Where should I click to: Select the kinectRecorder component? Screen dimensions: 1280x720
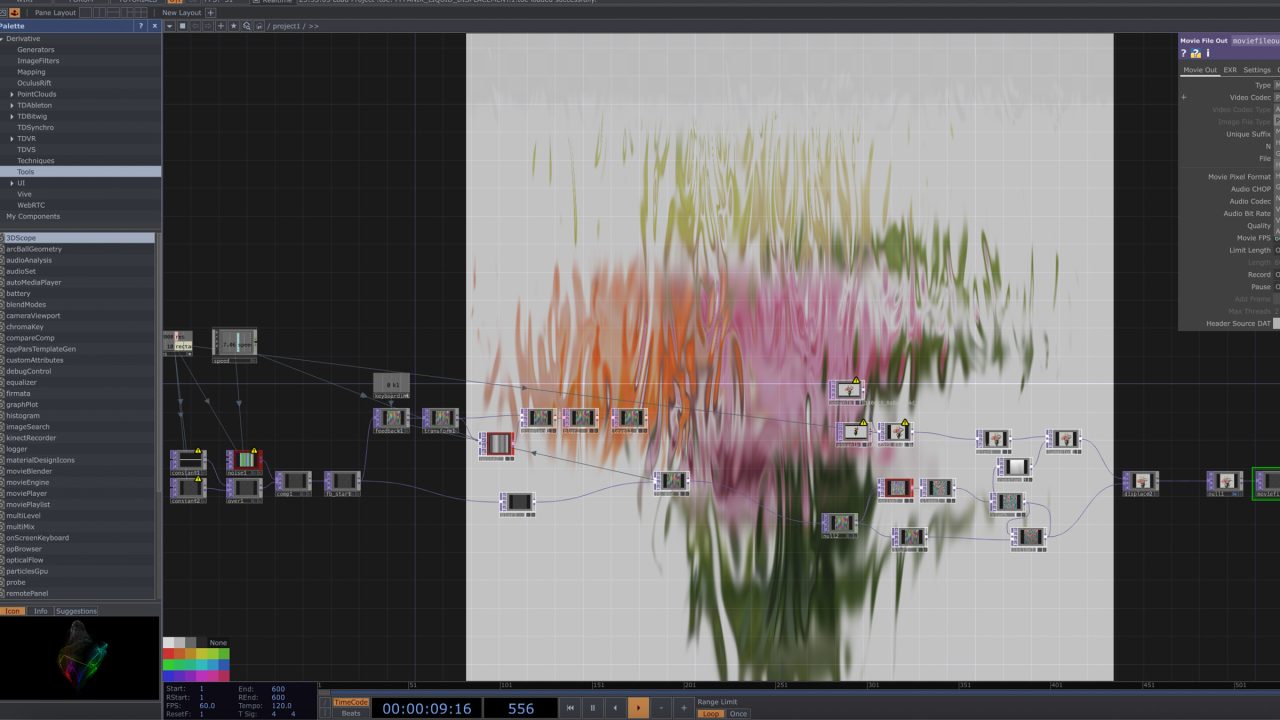pos(78,438)
